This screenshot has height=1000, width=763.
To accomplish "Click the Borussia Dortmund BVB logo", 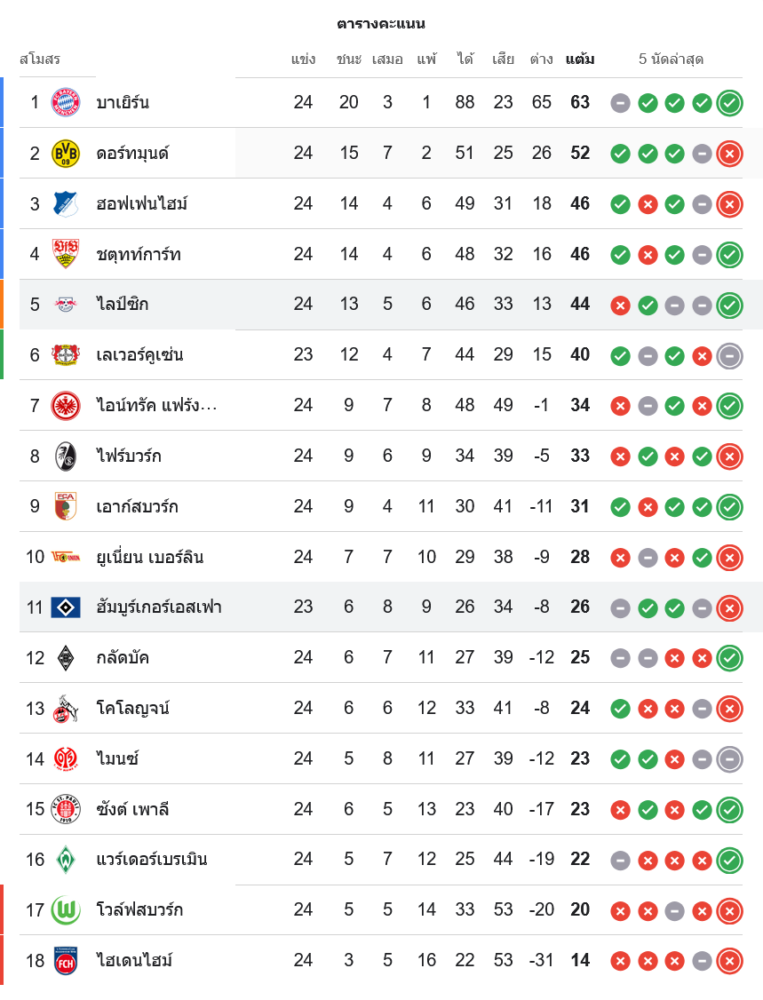I will 65,153.
